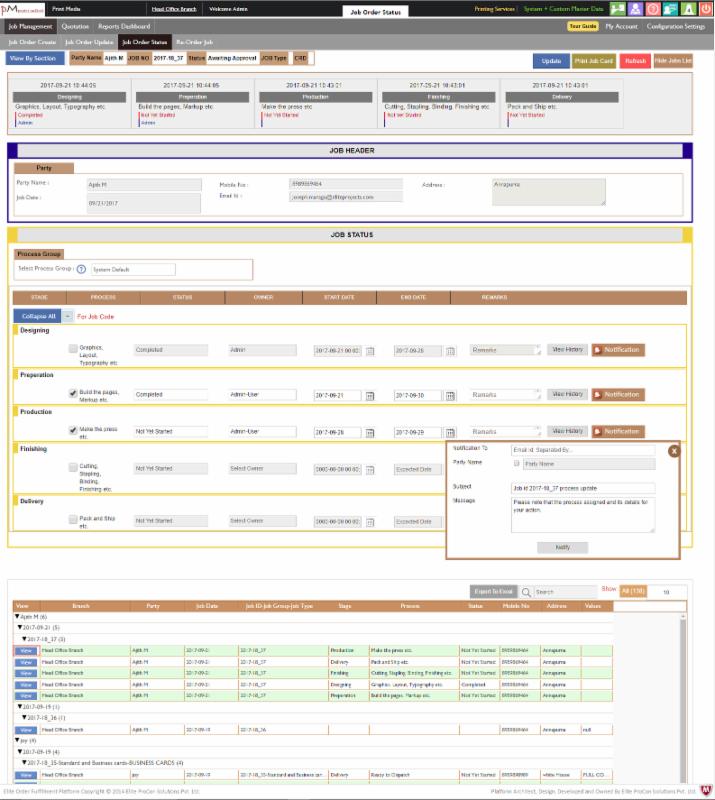Open calendar for Preperation end date
This screenshot has width=715, height=800.
click(x=450, y=395)
